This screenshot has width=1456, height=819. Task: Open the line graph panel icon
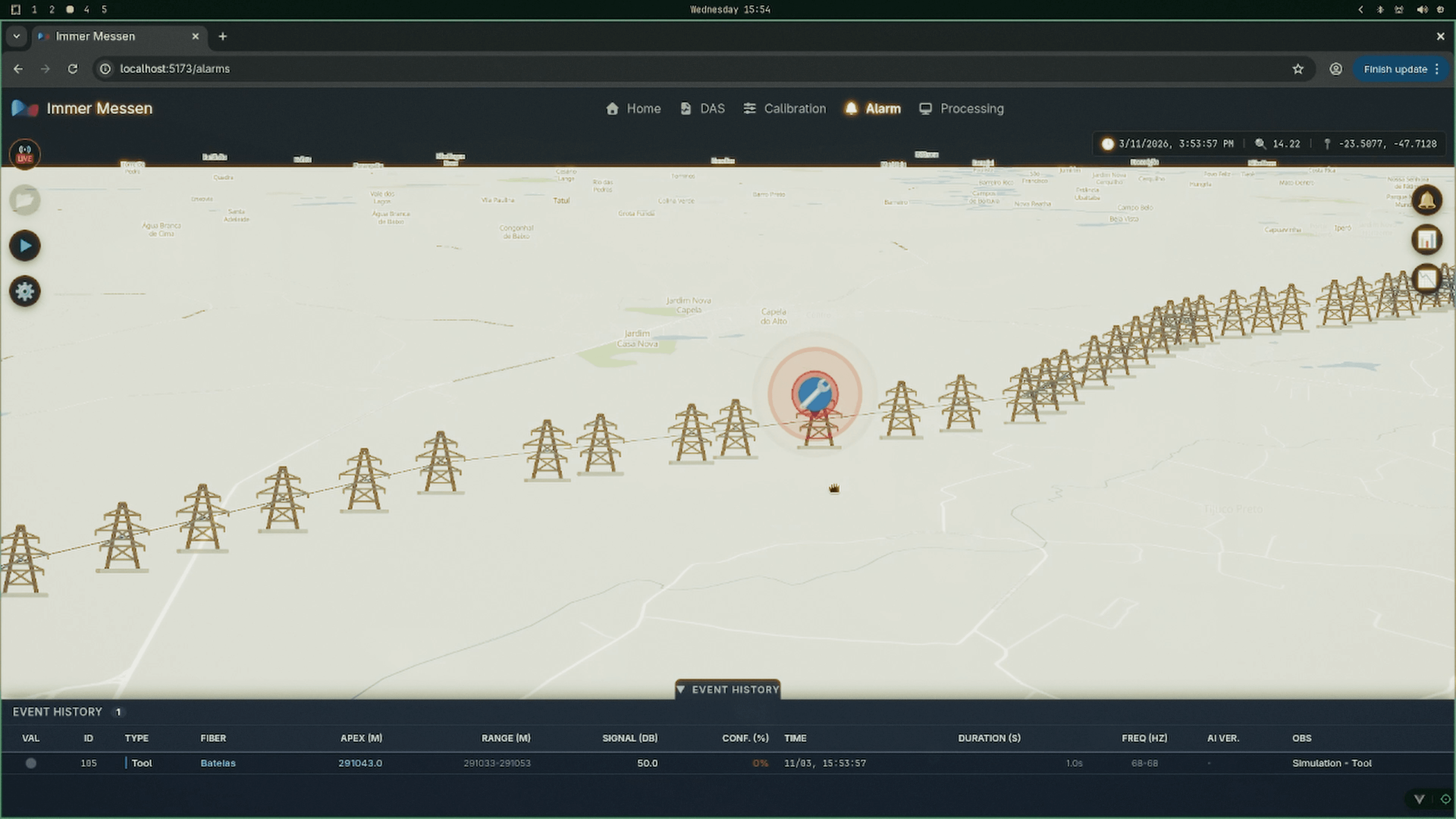pyautogui.click(x=1427, y=279)
